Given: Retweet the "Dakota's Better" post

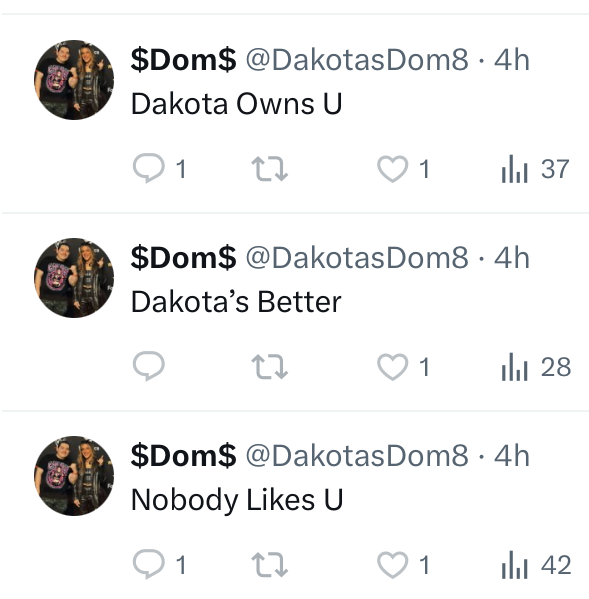Looking at the screenshot, I should pos(269,366).
